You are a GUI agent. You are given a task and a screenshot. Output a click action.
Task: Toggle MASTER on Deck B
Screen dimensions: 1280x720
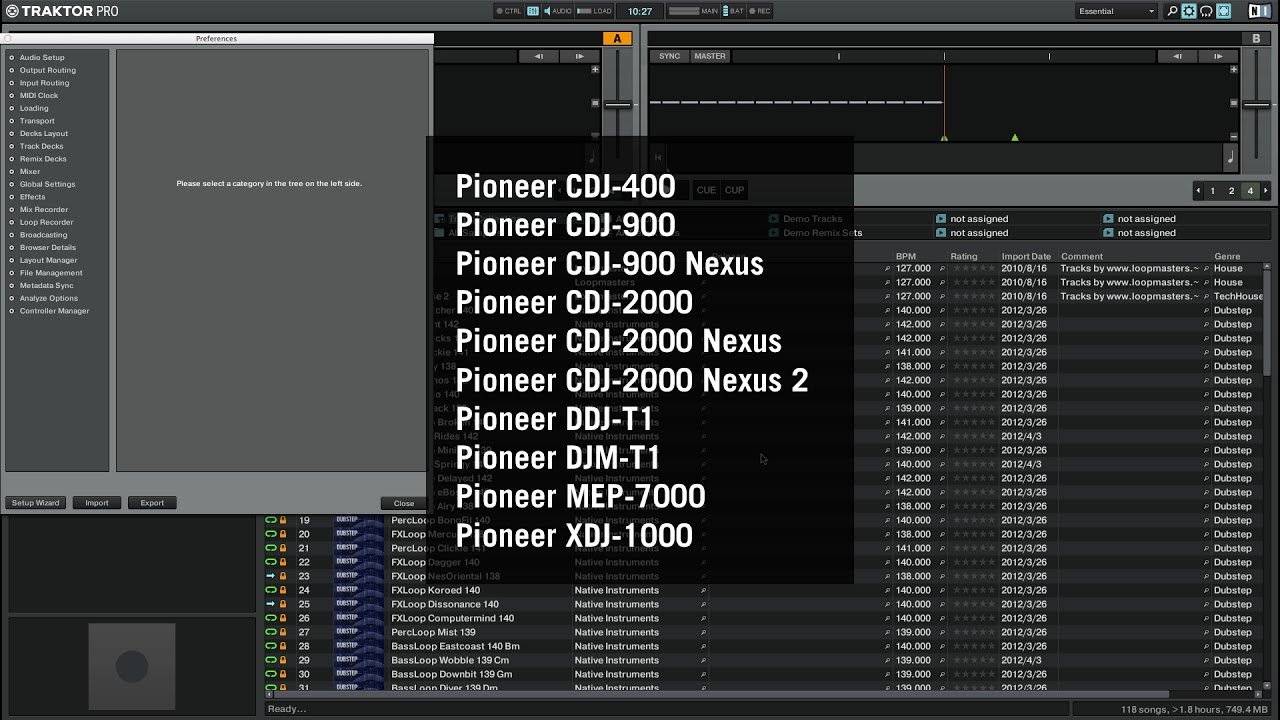pos(710,56)
